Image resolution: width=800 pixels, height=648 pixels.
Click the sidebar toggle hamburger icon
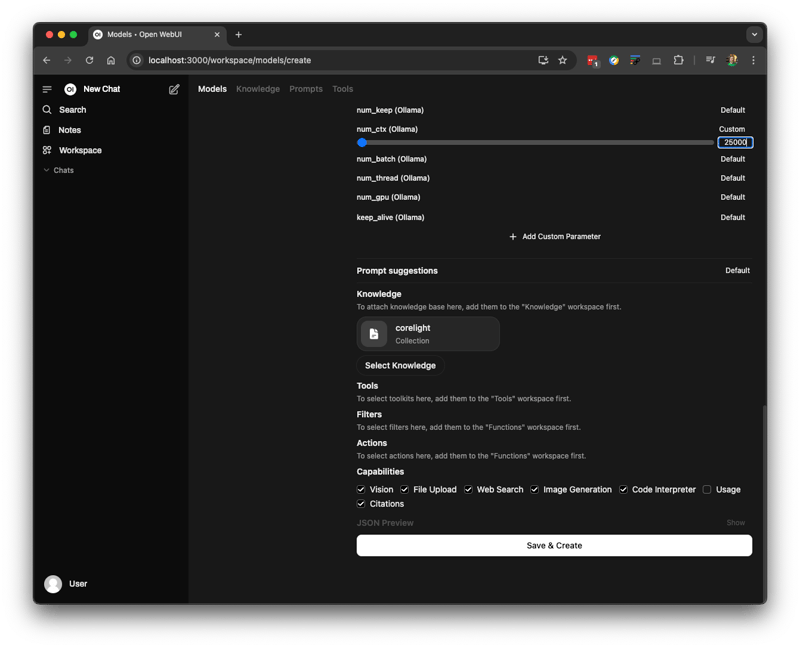pyautogui.click(x=47, y=89)
